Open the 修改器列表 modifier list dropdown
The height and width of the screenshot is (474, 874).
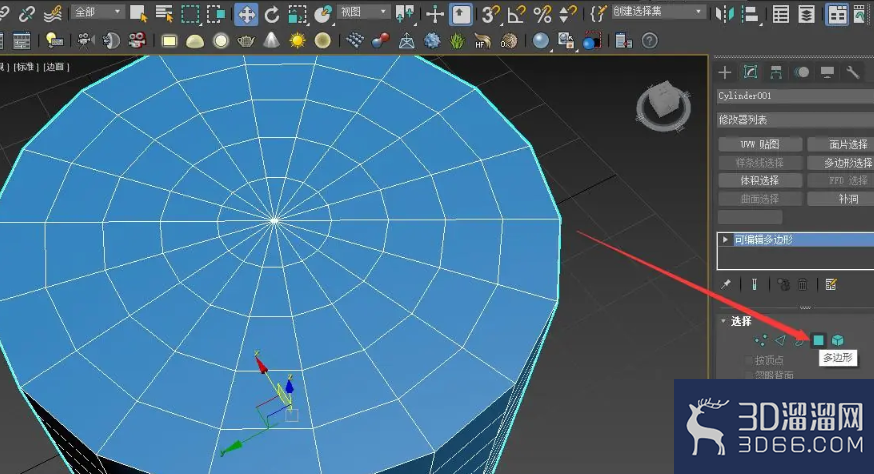795,120
